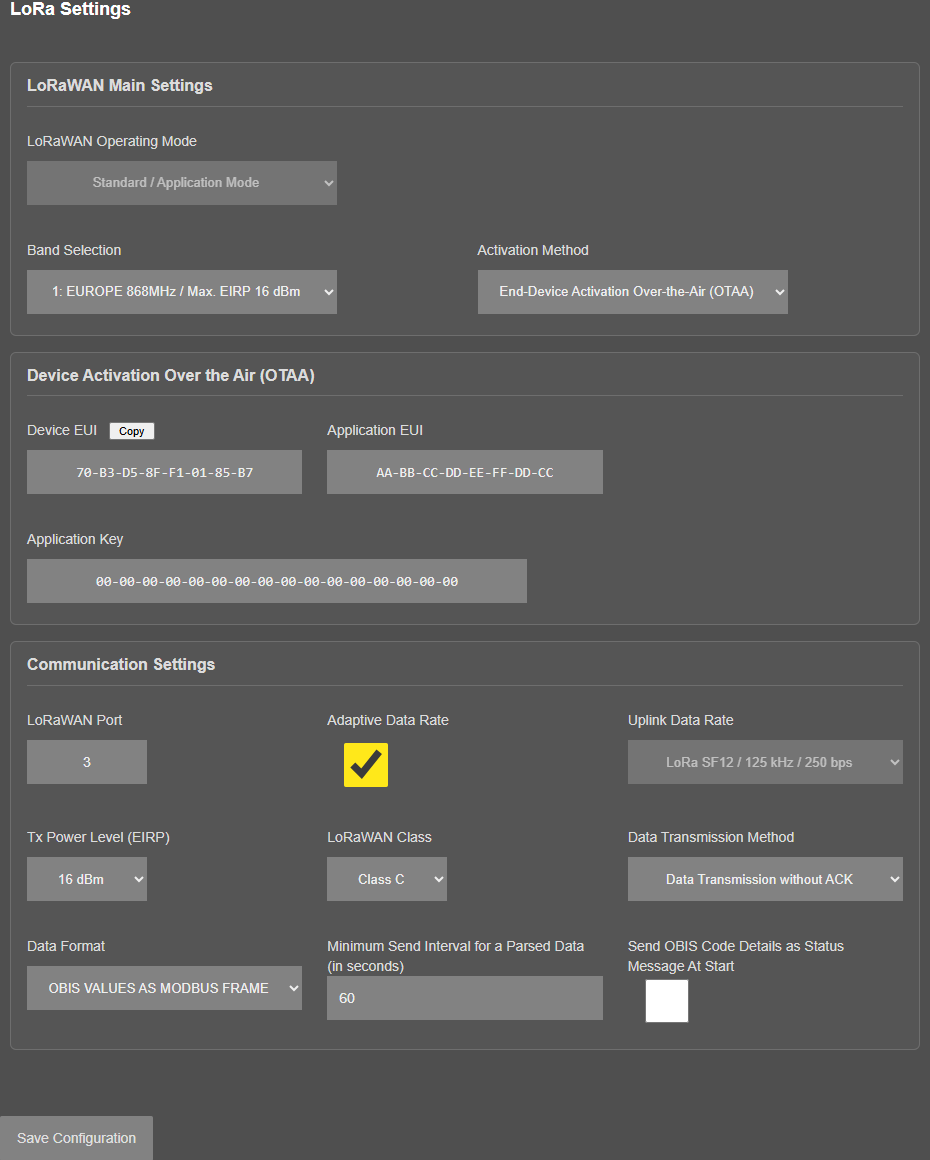Viewport: 930px width, 1160px height.
Task: Open the Uplink Data Rate dropdown
Action: pos(765,762)
